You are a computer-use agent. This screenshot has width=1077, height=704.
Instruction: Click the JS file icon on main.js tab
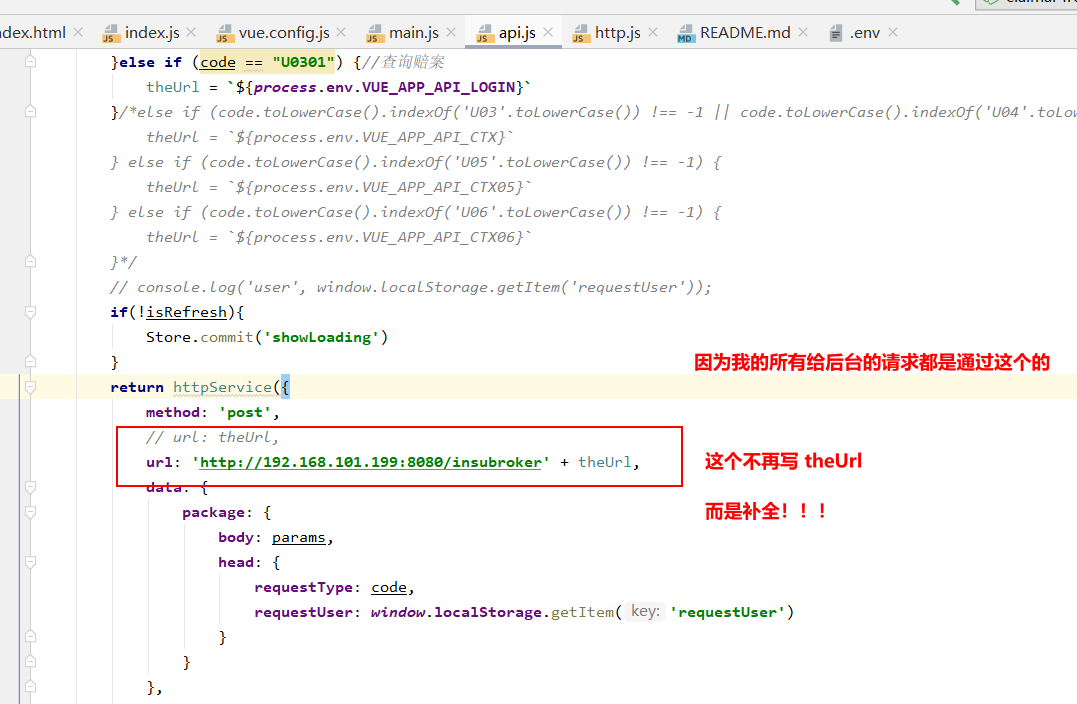tap(375, 33)
